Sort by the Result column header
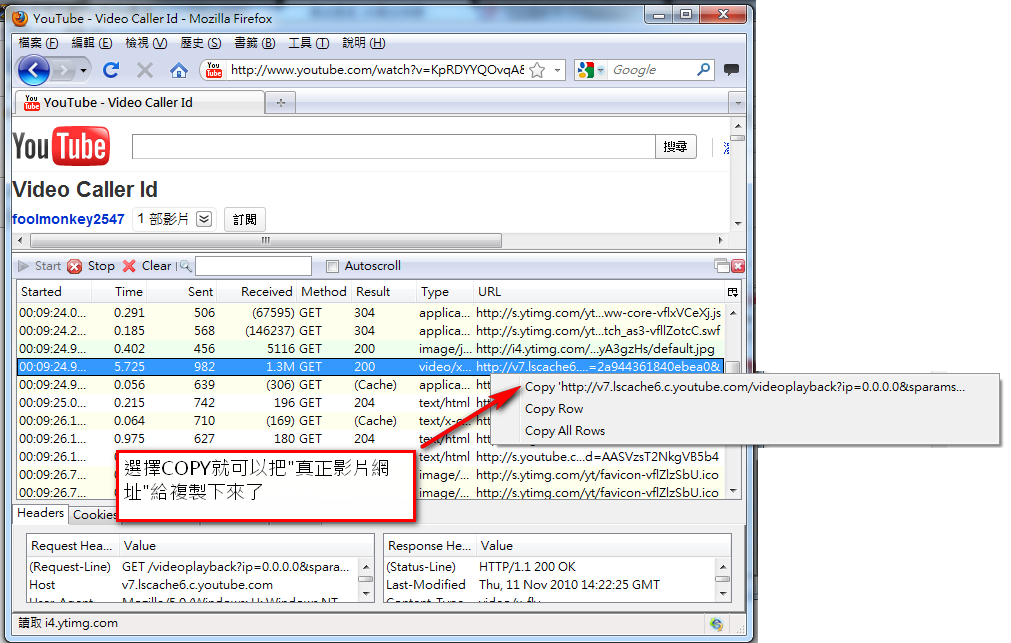 (384, 292)
